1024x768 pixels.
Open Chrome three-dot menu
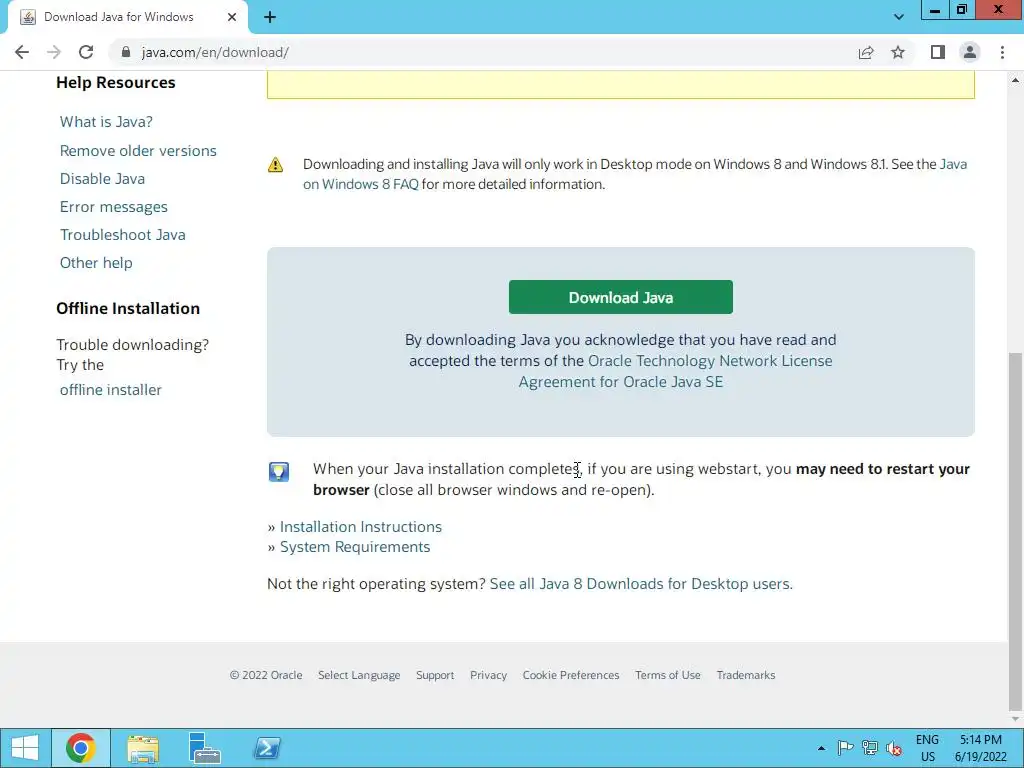tap(1002, 52)
